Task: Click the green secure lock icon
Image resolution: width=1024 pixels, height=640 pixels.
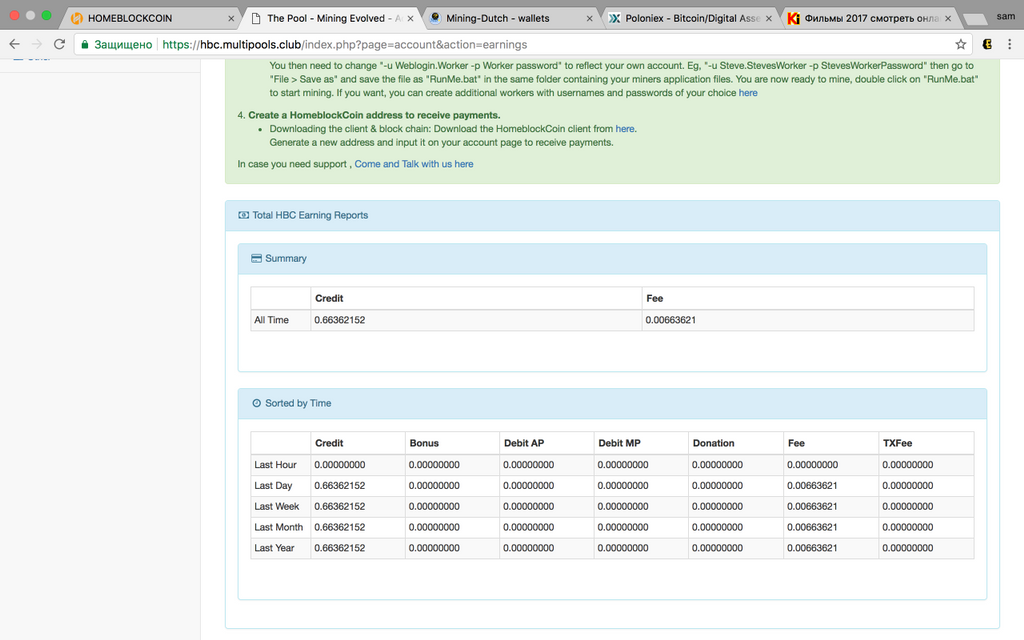Action: (86, 44)
